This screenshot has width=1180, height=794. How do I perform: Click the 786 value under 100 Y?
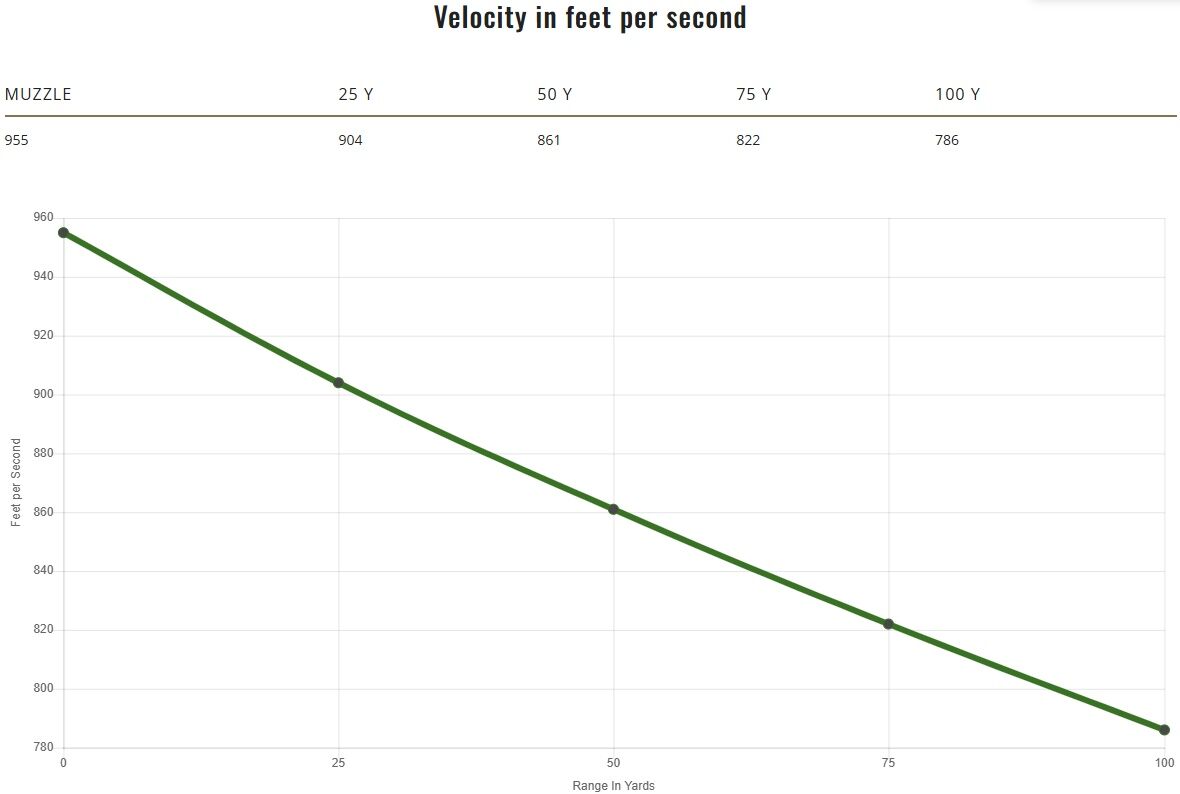coord(947,140)
